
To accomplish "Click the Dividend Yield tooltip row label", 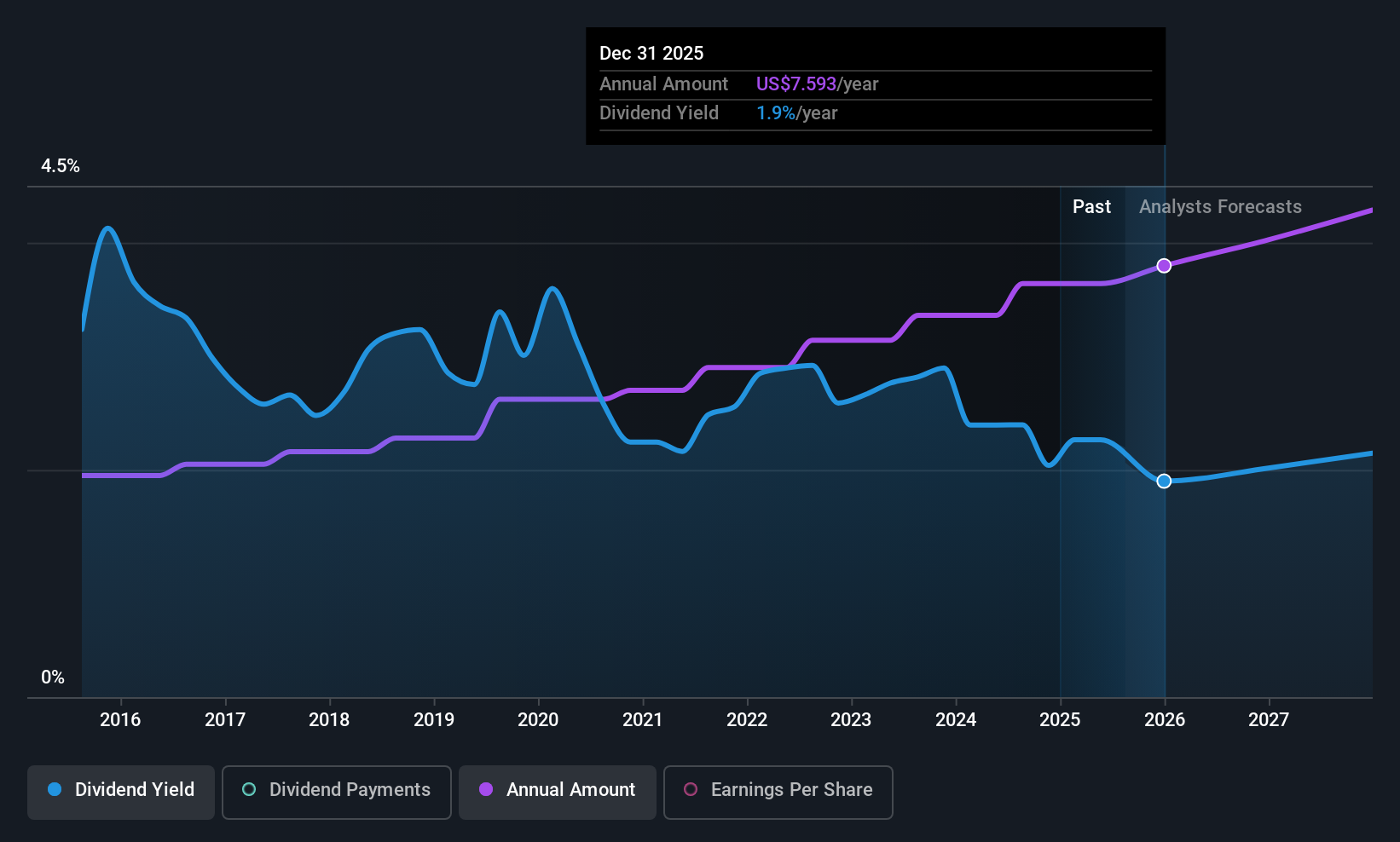I will tap(659, 113).
